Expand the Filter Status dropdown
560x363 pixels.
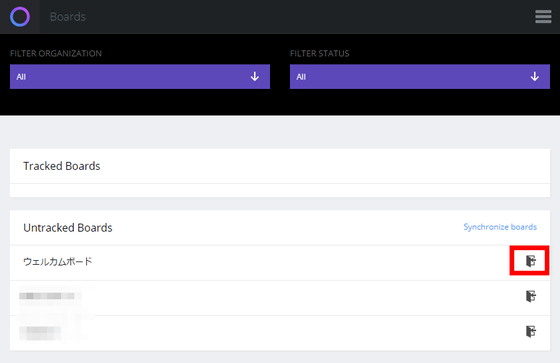pos(420,76)
